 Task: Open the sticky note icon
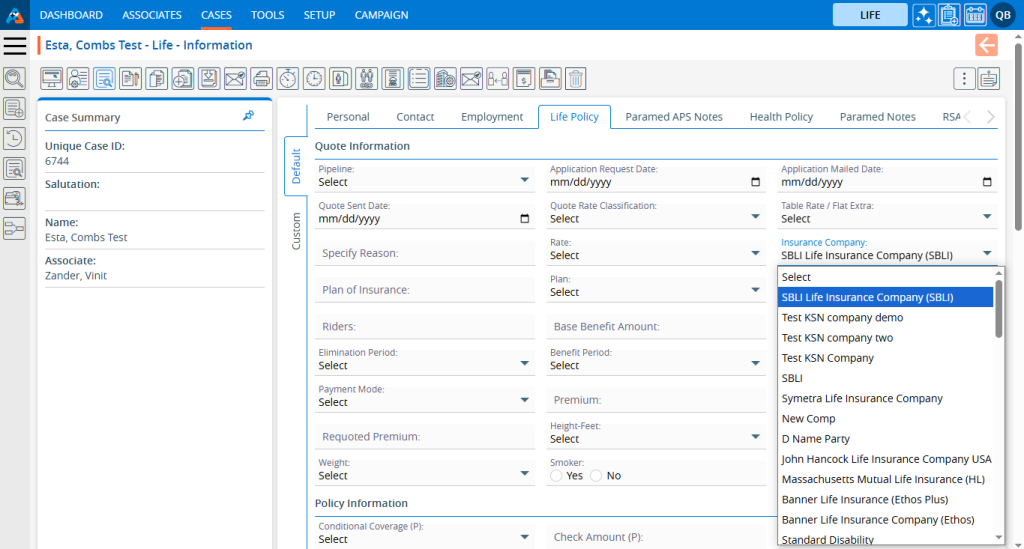[x=949, y=15]
